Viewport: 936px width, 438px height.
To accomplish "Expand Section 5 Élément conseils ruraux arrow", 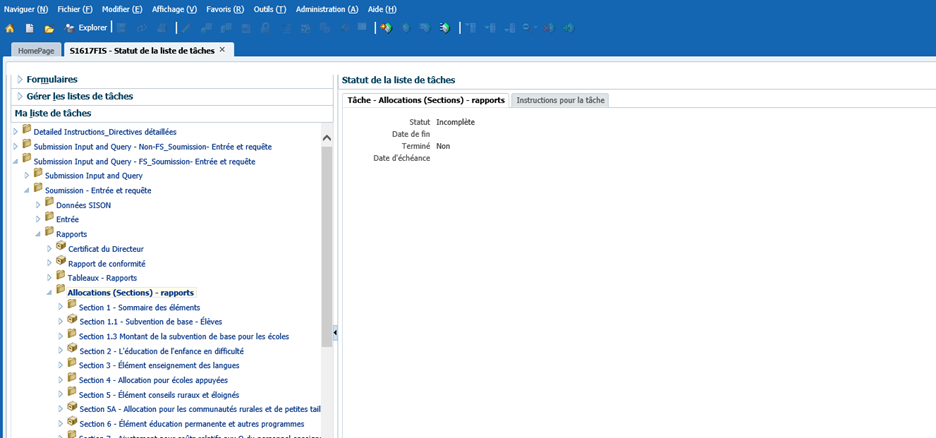I will (61, 395).
